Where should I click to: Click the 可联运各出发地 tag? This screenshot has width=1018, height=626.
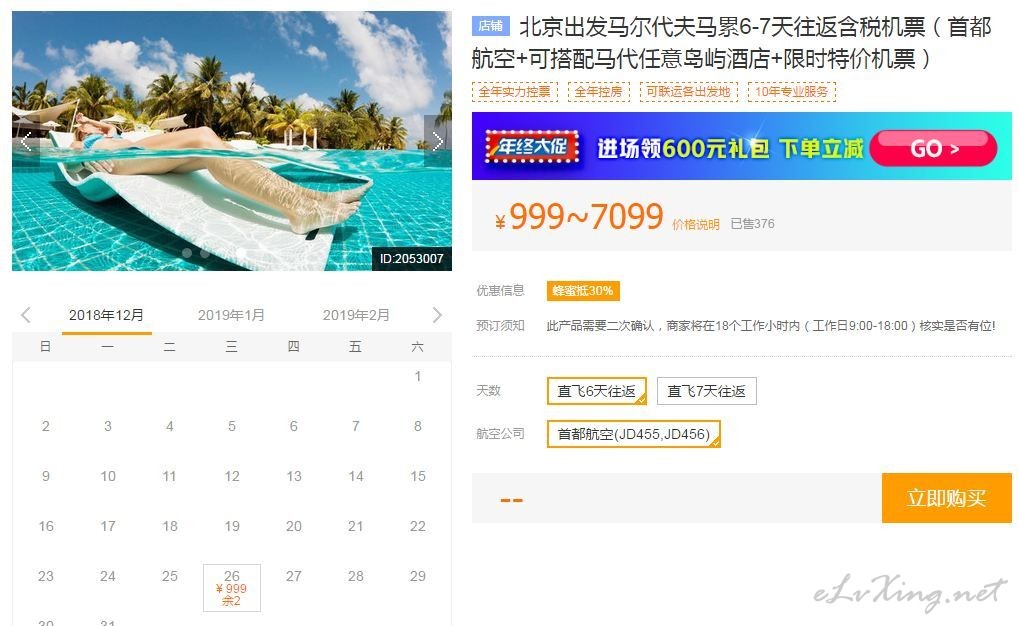pos(688,92)
